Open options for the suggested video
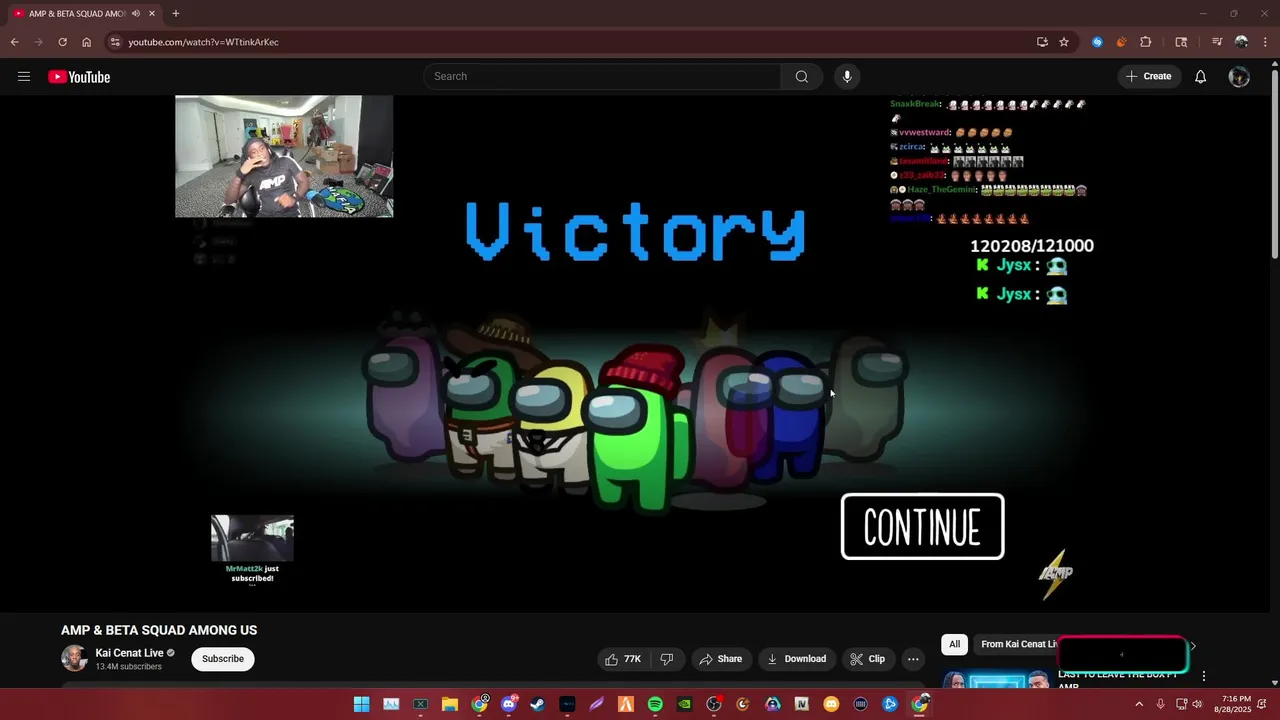 click(x=1204, y=676)
